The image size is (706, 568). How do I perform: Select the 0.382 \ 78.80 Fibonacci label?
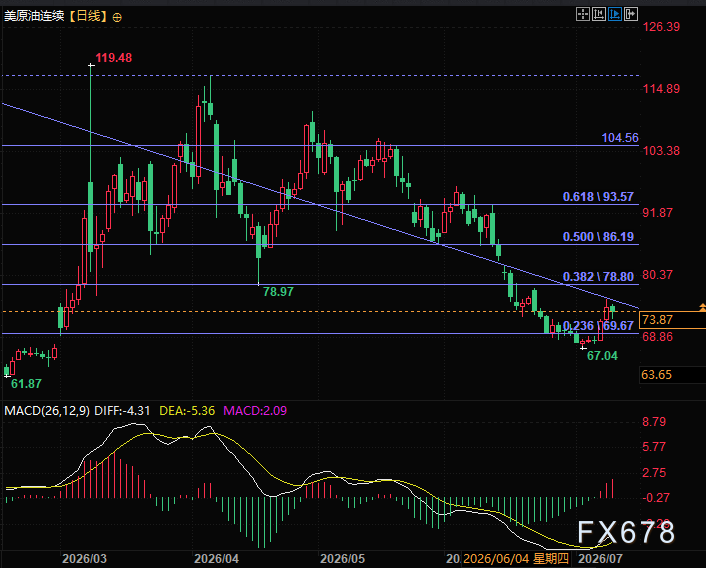[598, 277]
